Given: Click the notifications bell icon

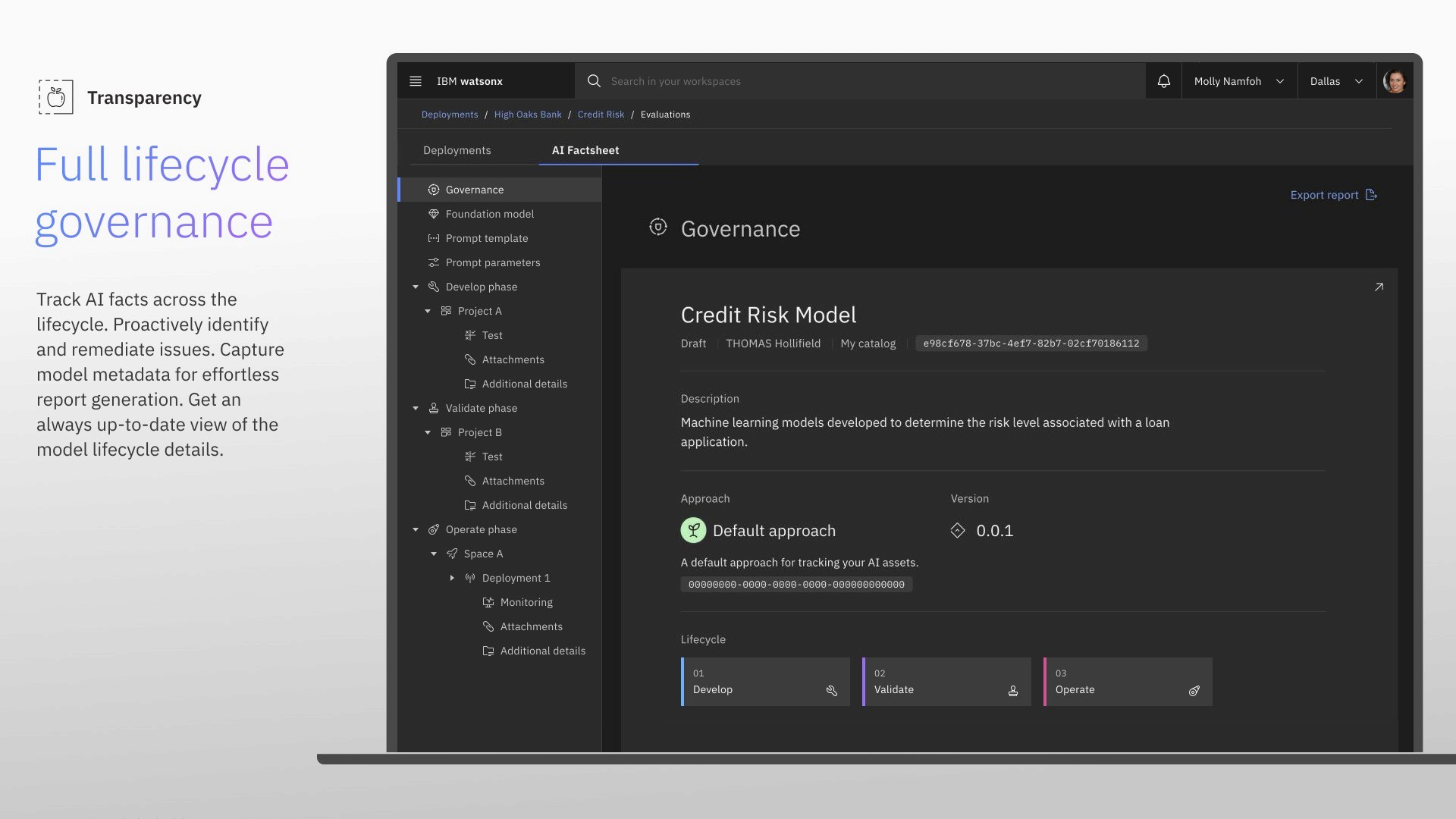Looking at the screenshot, I should 1163,81.
